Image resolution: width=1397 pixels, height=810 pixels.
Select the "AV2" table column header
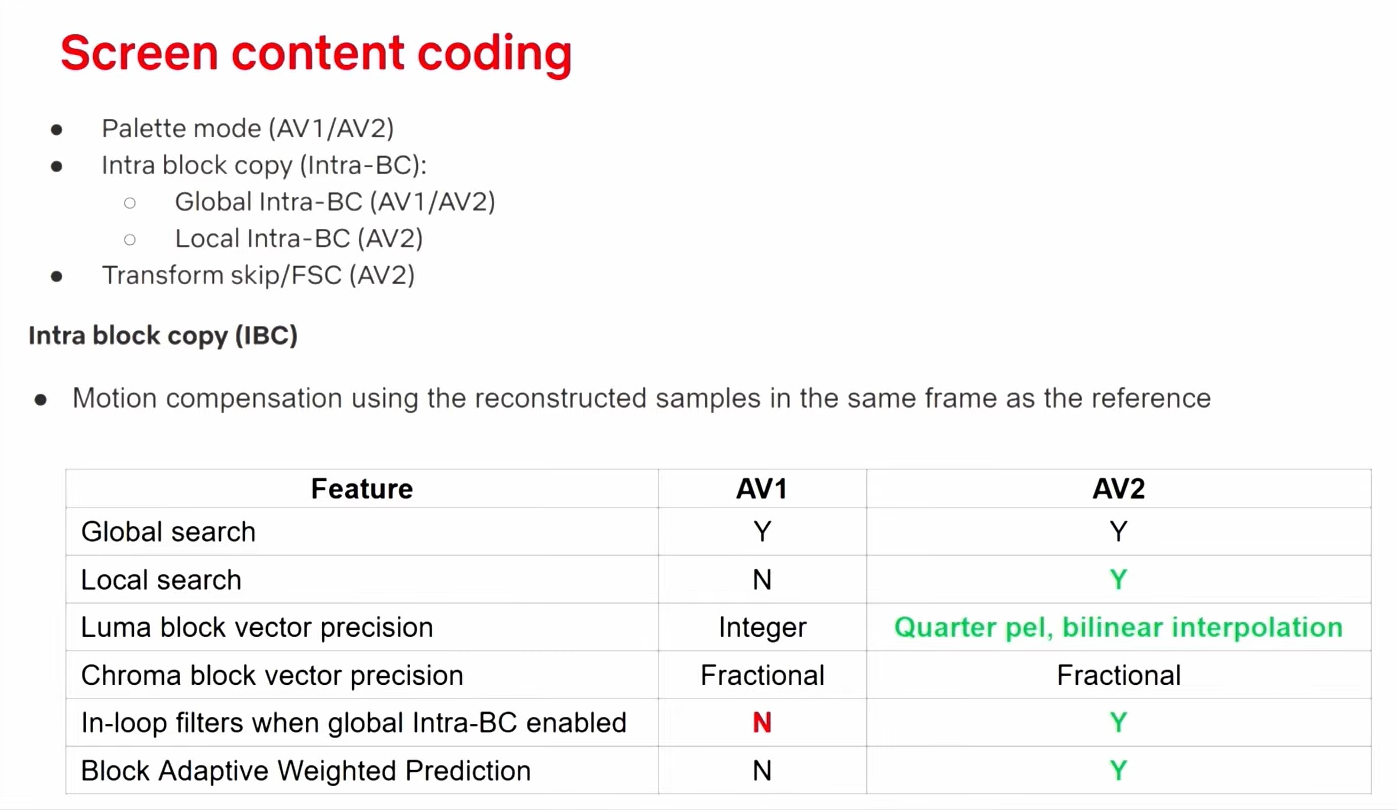(1118, 489)
